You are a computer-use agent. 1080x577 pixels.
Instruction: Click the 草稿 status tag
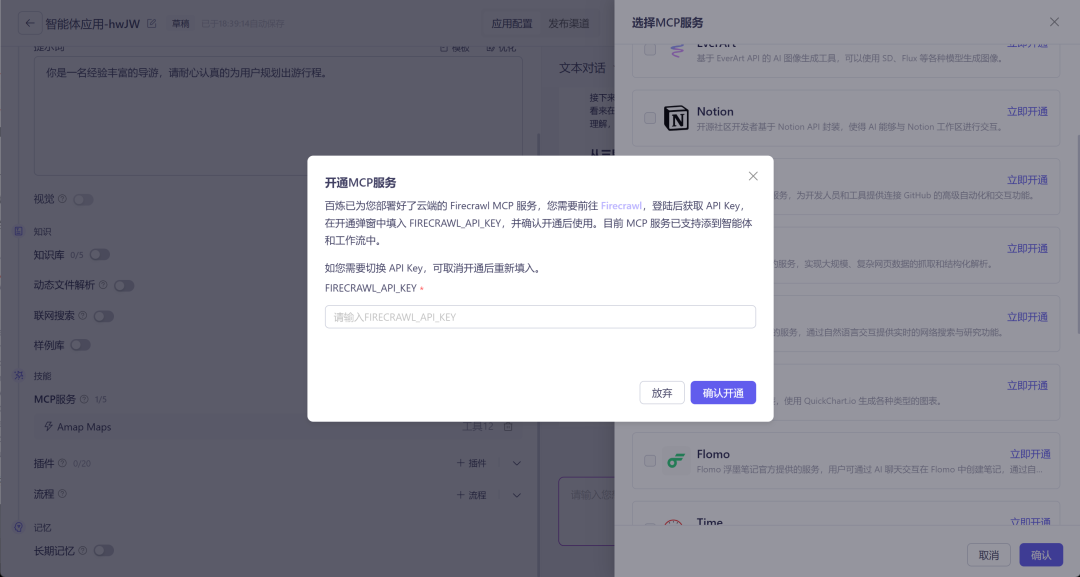point(180,23)
